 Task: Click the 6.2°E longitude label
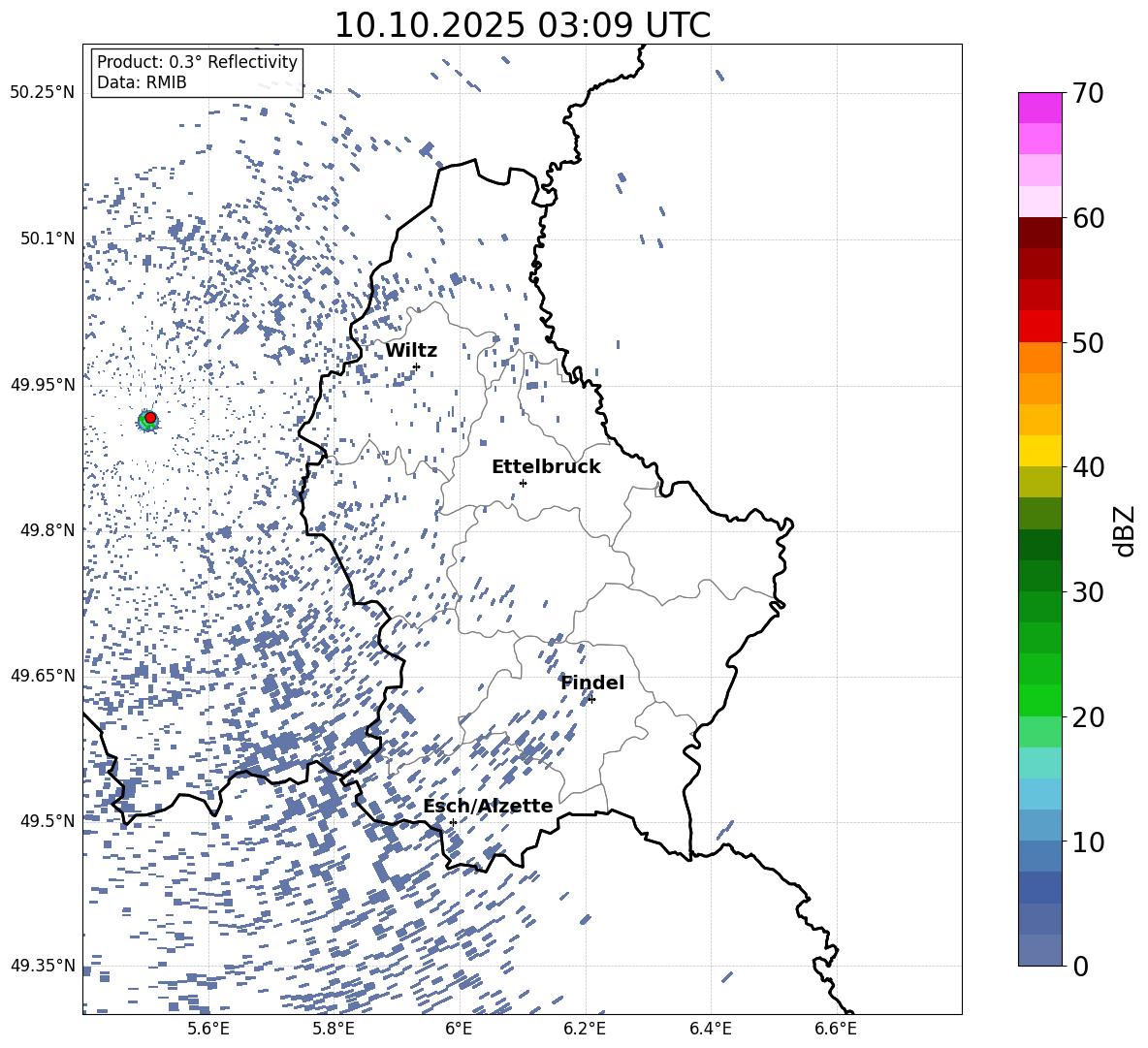click(585, 1029)
